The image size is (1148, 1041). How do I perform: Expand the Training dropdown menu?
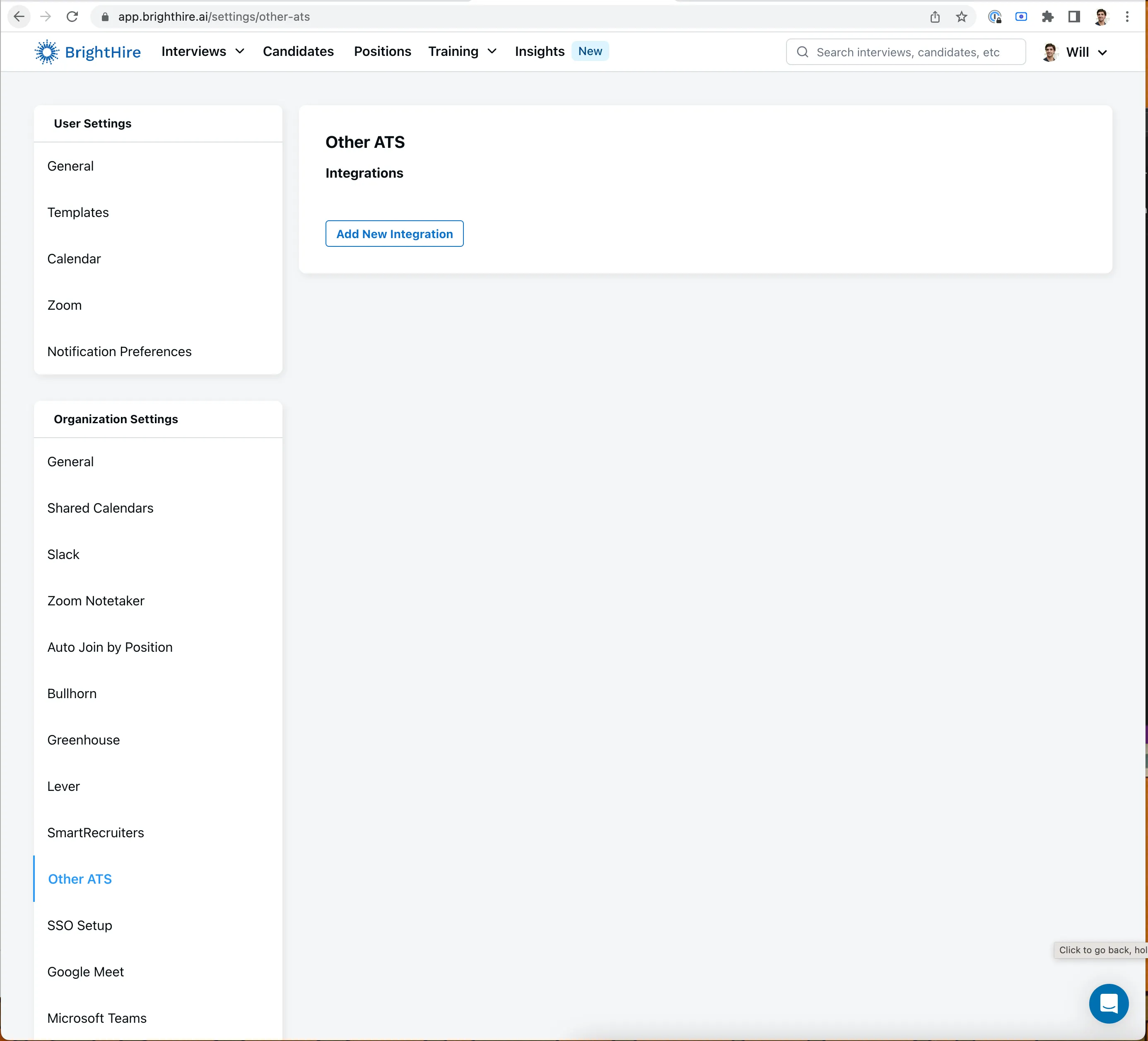[462, 51]
